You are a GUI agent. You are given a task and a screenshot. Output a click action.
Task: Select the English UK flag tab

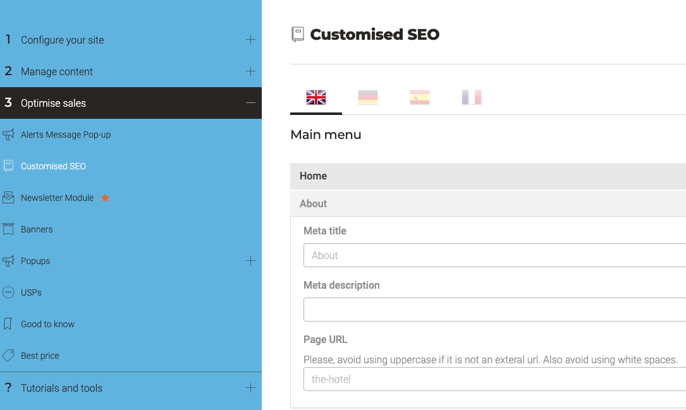[x=316, y=97]
